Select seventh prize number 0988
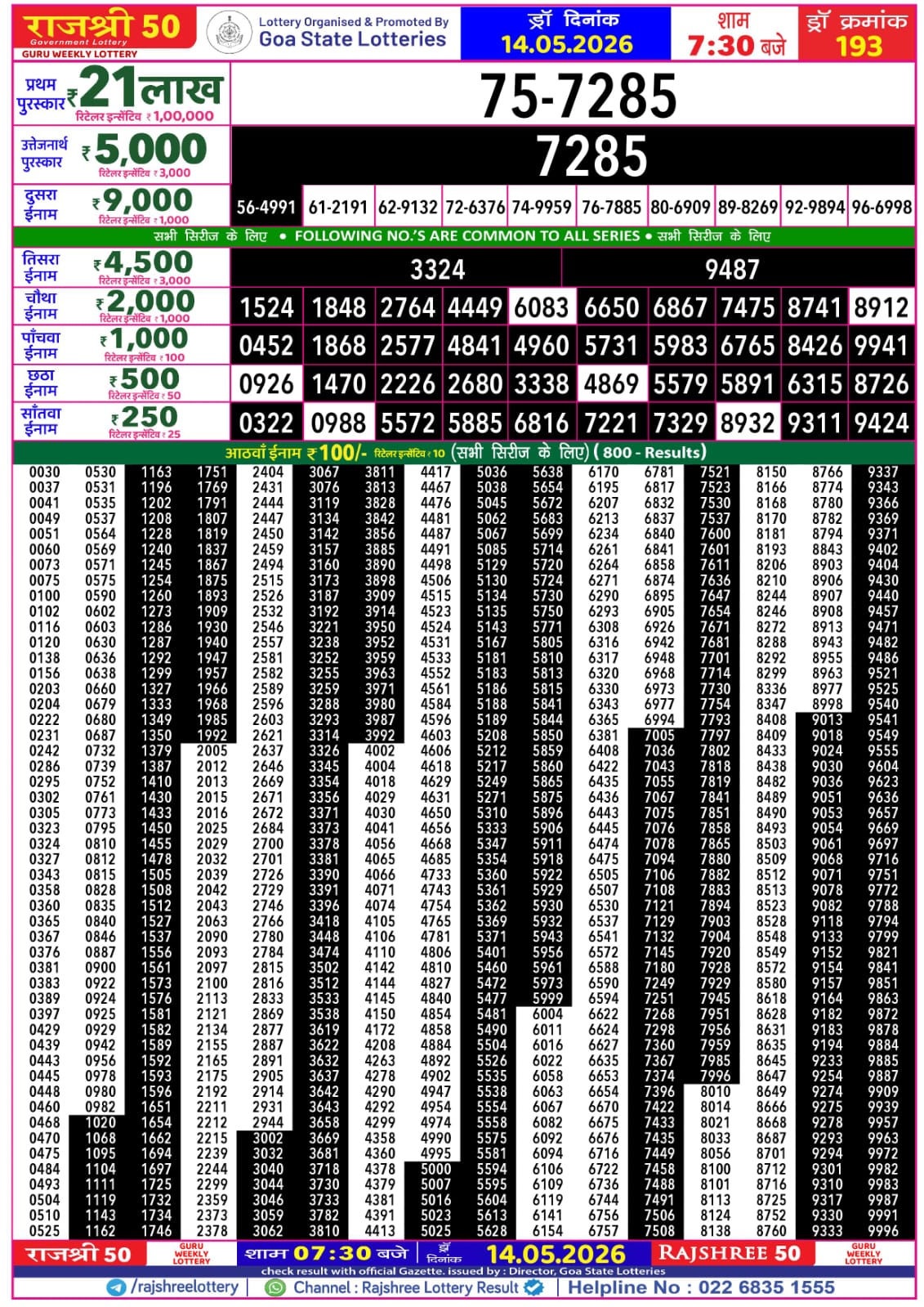The image size is (924, 1307). [338, 423]
